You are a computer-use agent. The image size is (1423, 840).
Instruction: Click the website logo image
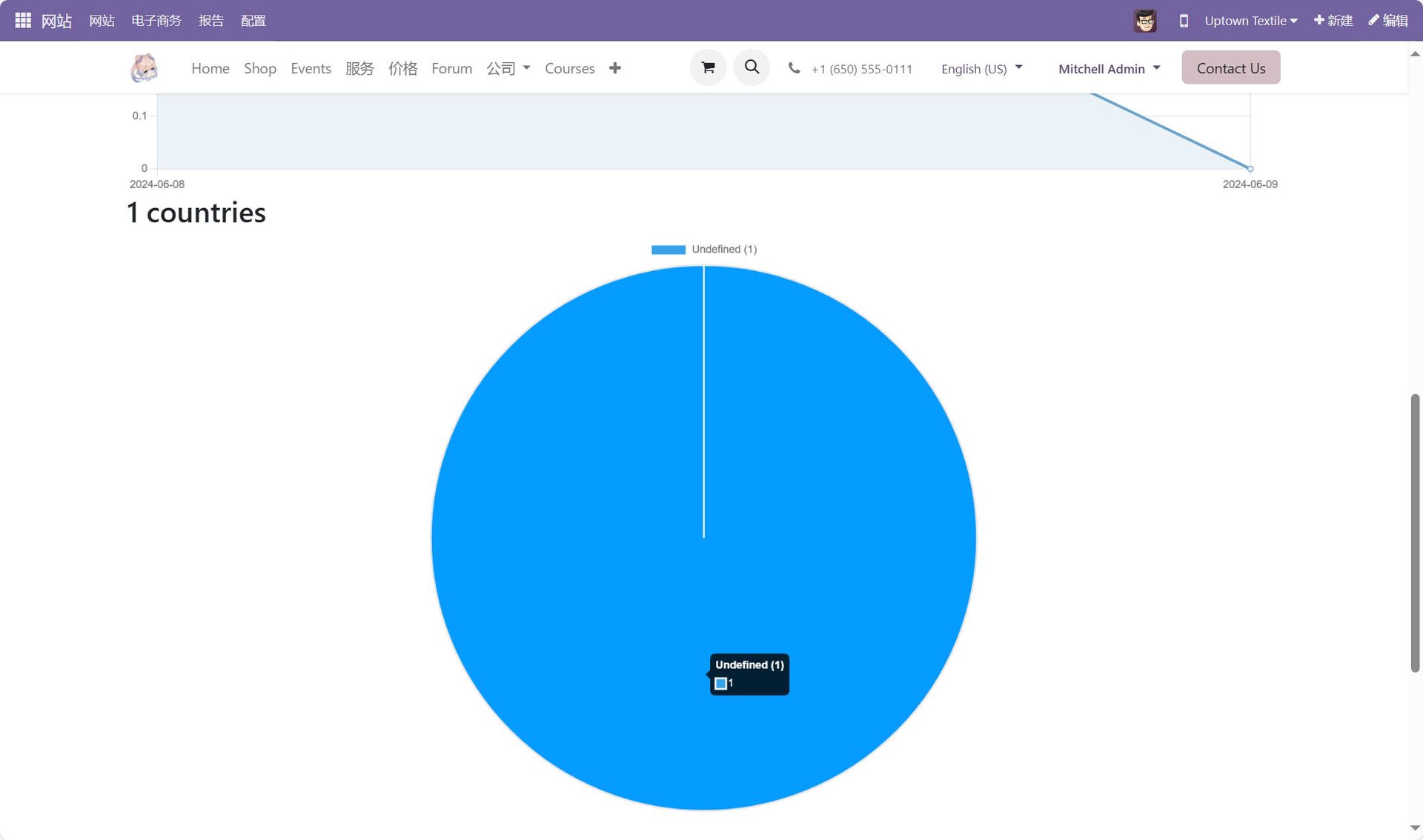pyautogui.click(x=144, y=68)
